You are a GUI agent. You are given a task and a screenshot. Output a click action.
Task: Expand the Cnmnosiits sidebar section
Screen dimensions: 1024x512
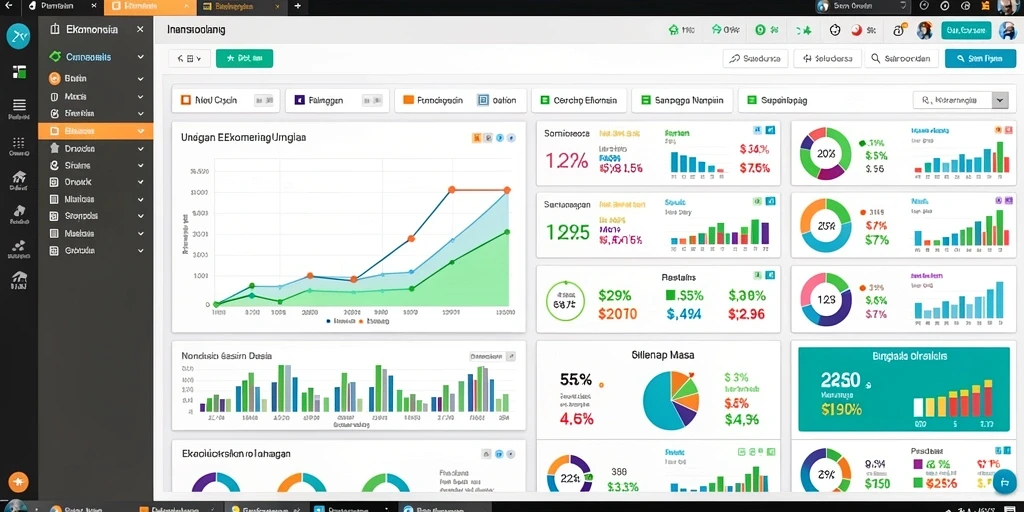[x=95, y=57]
